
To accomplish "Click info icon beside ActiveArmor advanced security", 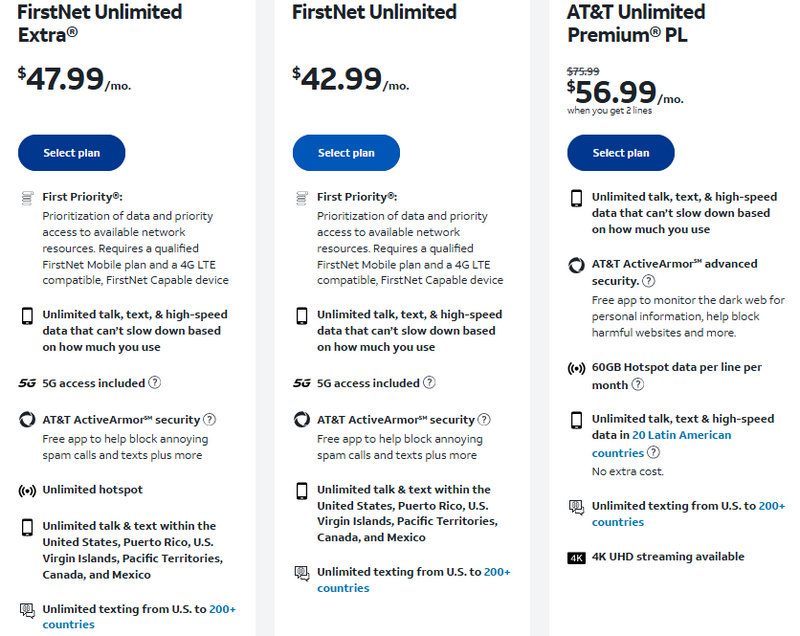I will [x=648, y=282].
